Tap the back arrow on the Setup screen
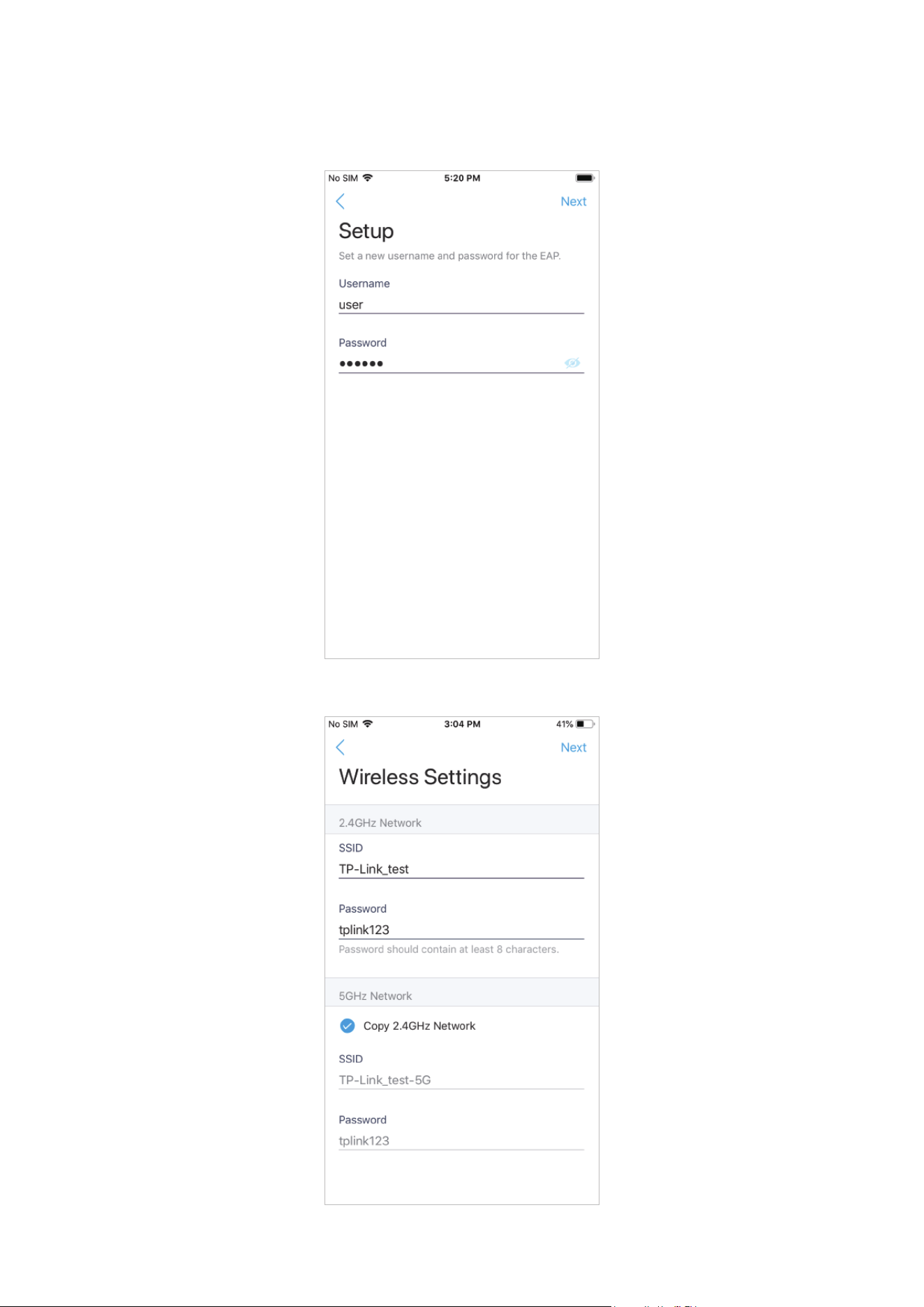The height and width of the screenshot is (1307, 924). pos(340,202)
